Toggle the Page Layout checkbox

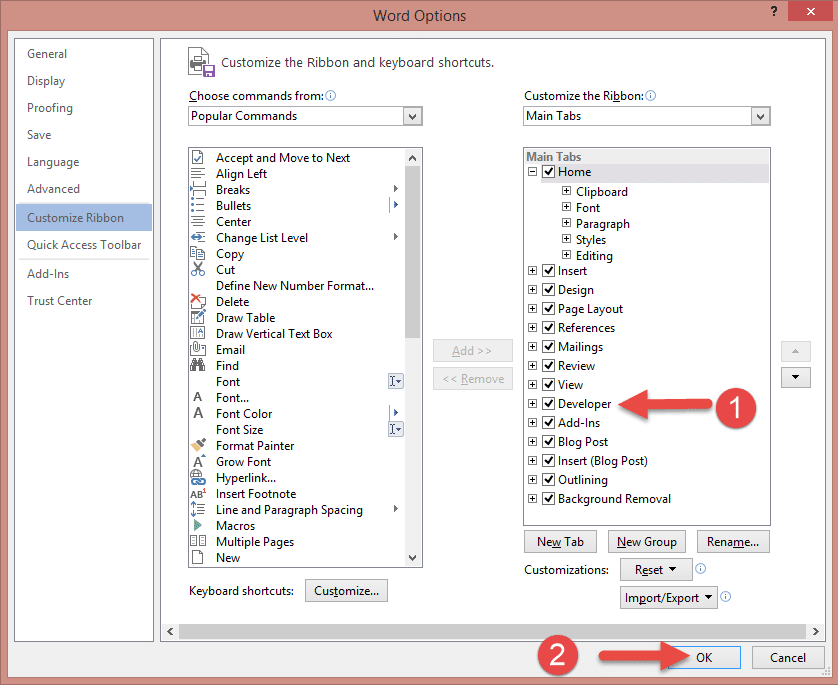coord(548,308)
